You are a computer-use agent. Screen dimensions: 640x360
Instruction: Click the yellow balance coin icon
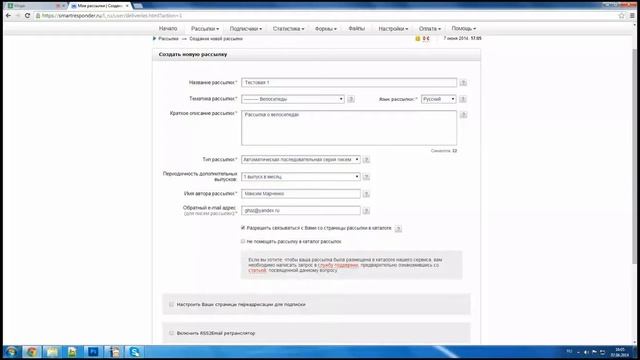(x=418, y=38)
